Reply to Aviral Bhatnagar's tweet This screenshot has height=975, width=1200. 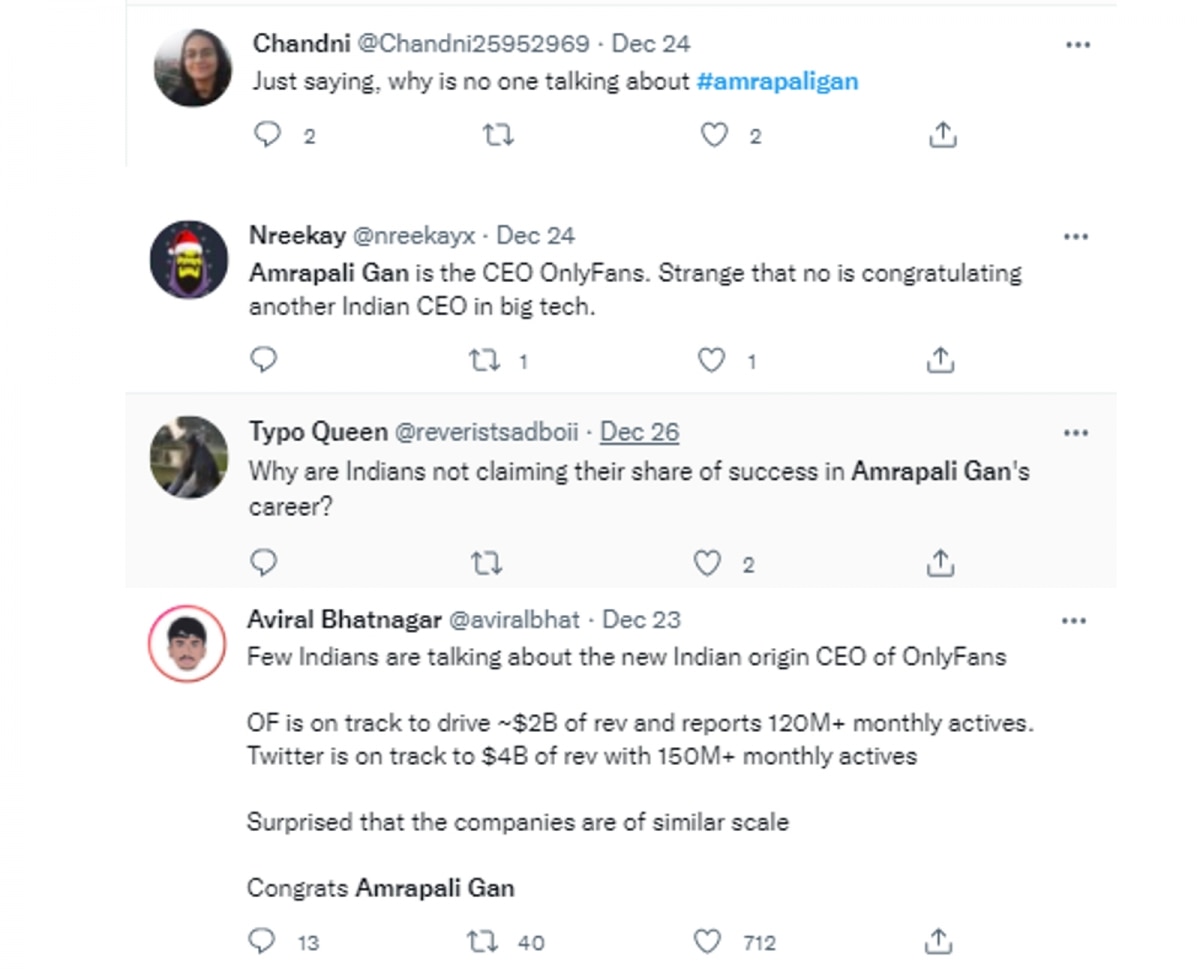tap(262, 941)
